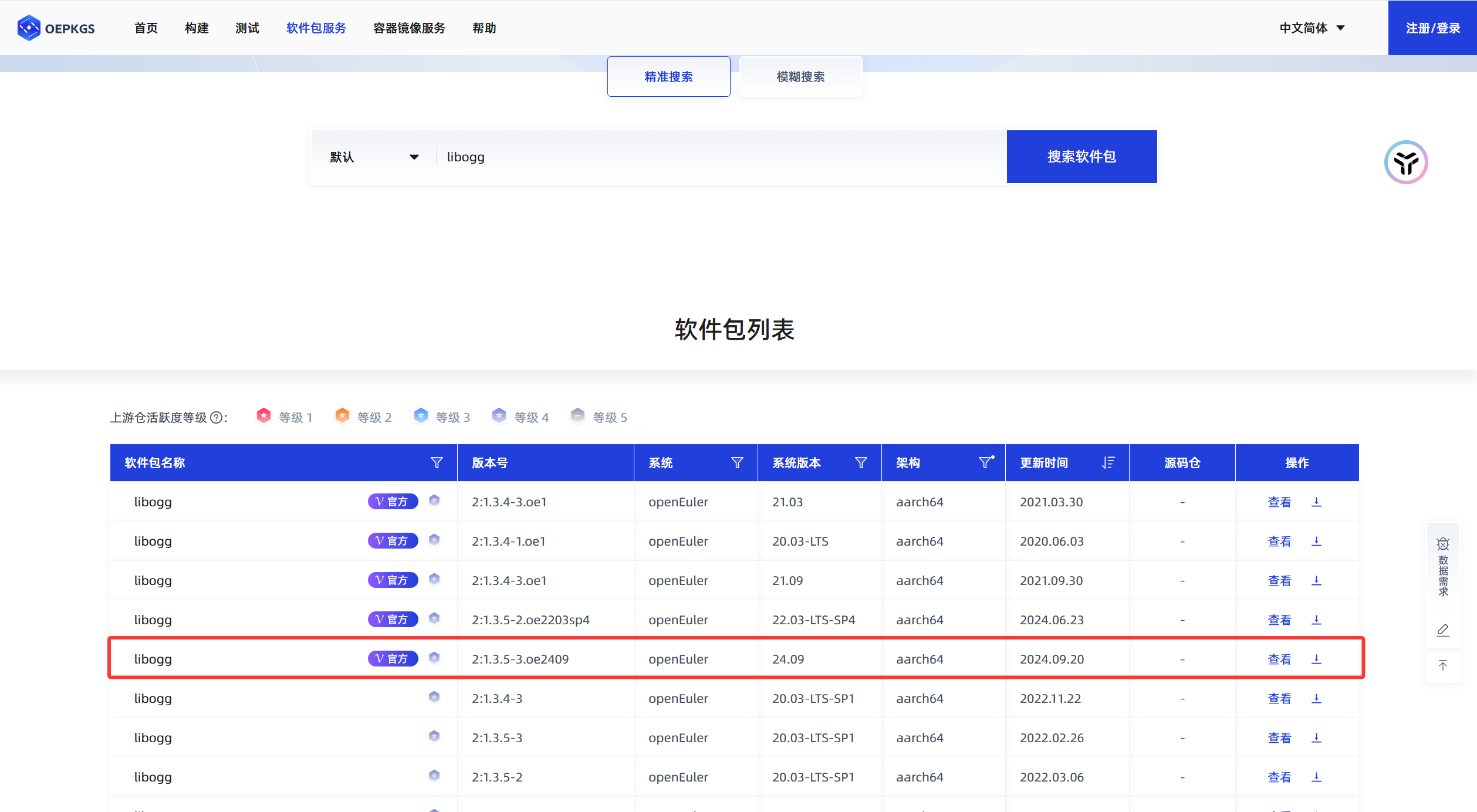Sort by update time
This screenshot has width=1477, height=812.
click(1108, 463)
